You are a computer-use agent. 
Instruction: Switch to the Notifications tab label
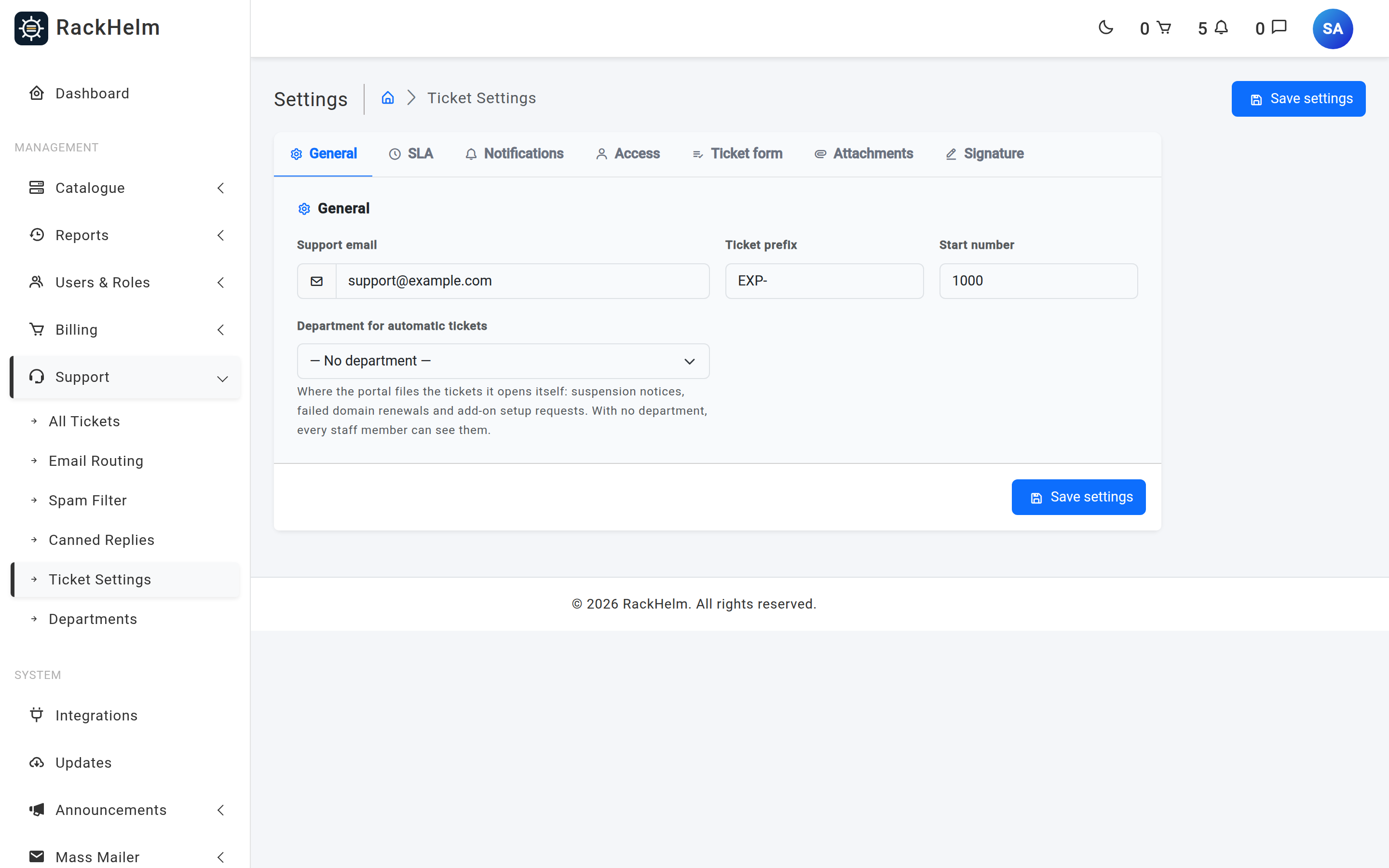pos(523,154)
